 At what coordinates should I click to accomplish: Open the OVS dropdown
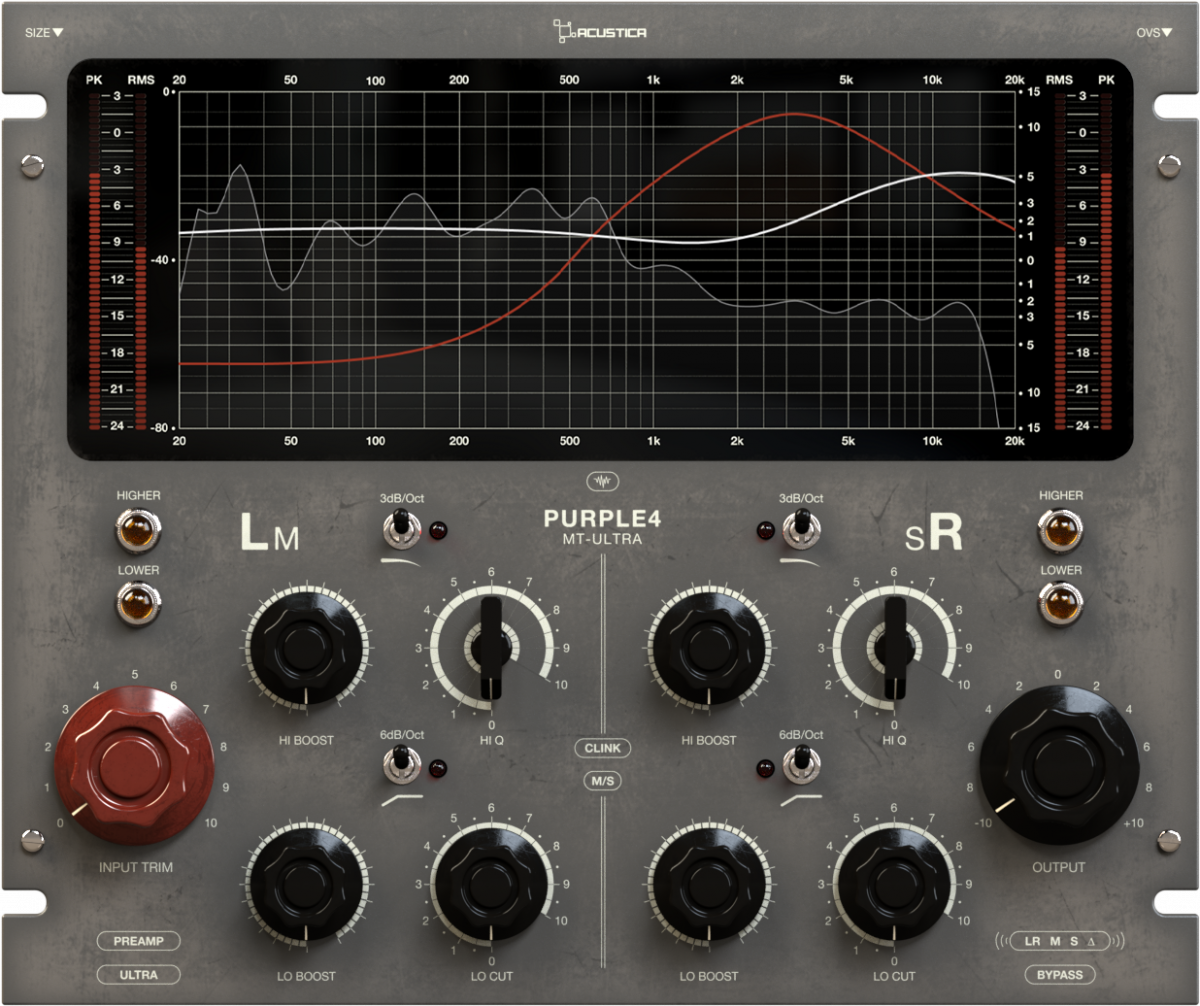point(1155,31)
